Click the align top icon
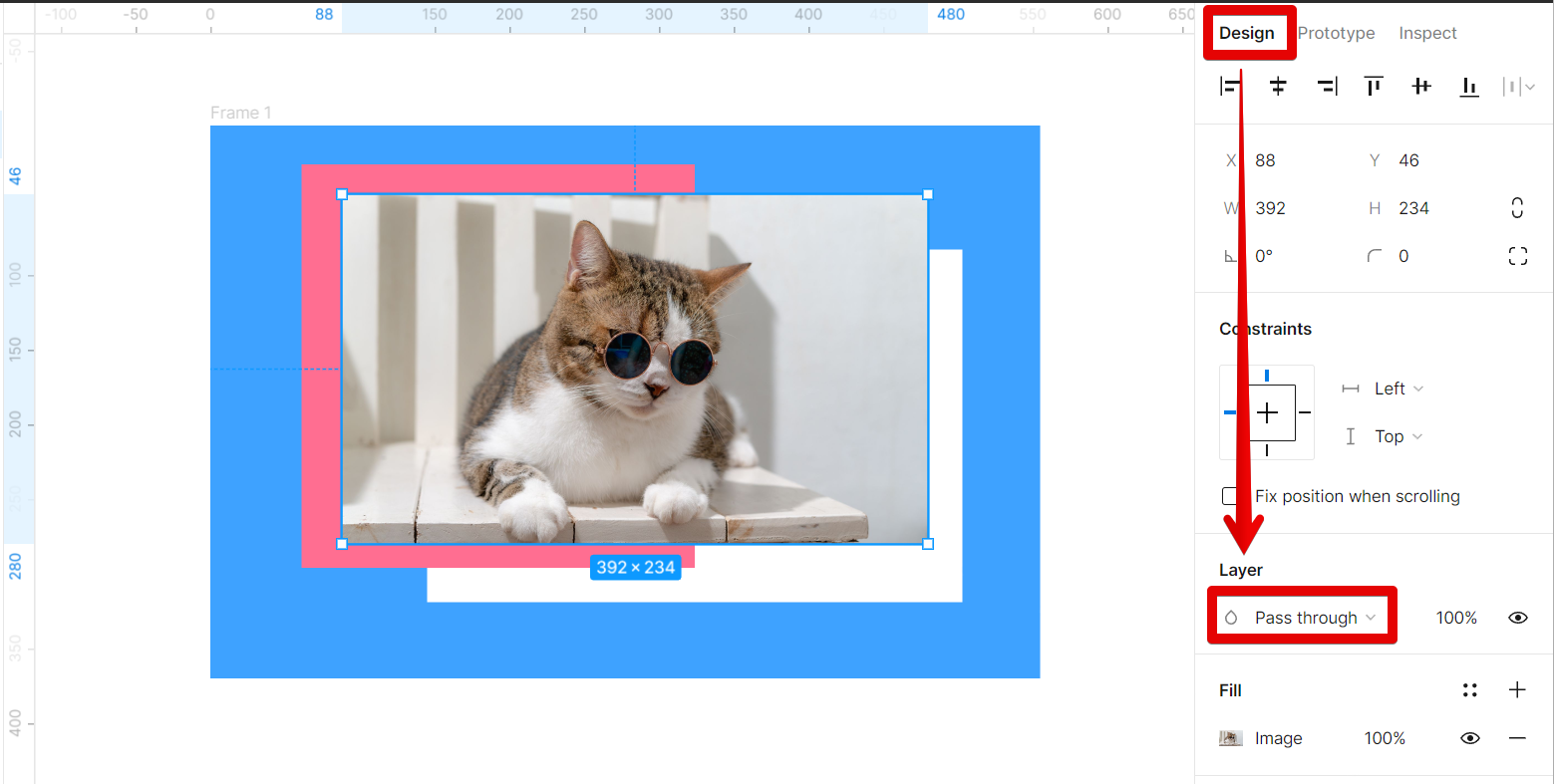The width and height of the screenshot is (1554, 784). point(1374,87)
